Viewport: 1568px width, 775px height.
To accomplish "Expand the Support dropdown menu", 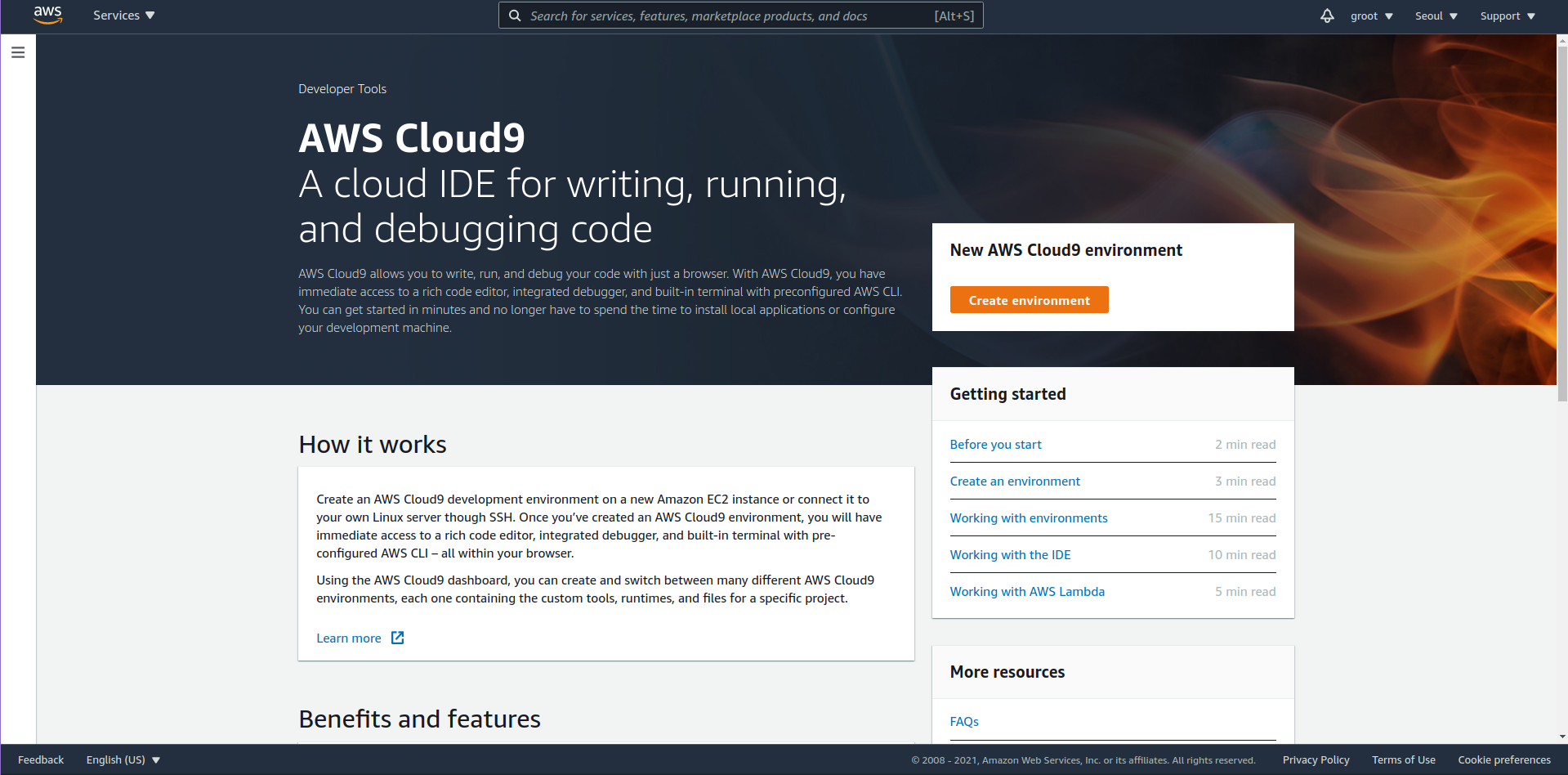I will [1508, 16].
